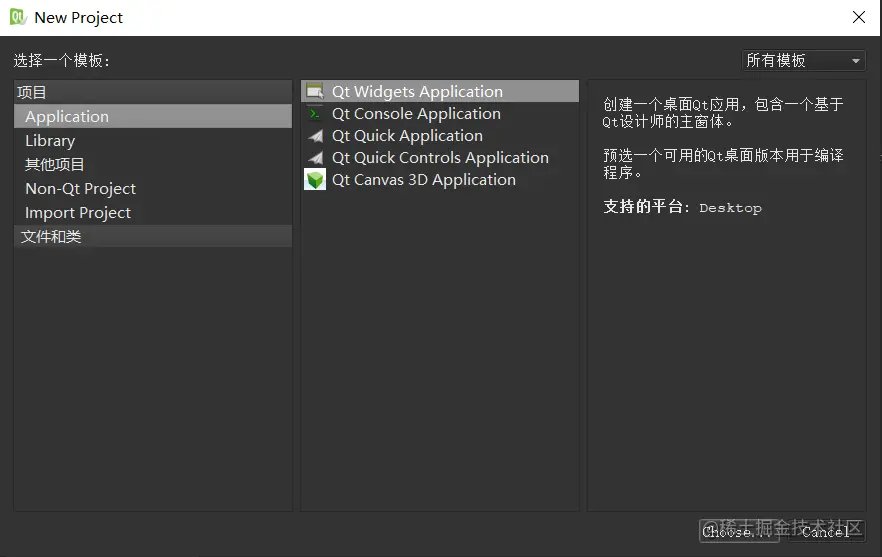Click the Cancel button
Image resolution: width=882 pixels, height=557 pixels.
(826, 531)
